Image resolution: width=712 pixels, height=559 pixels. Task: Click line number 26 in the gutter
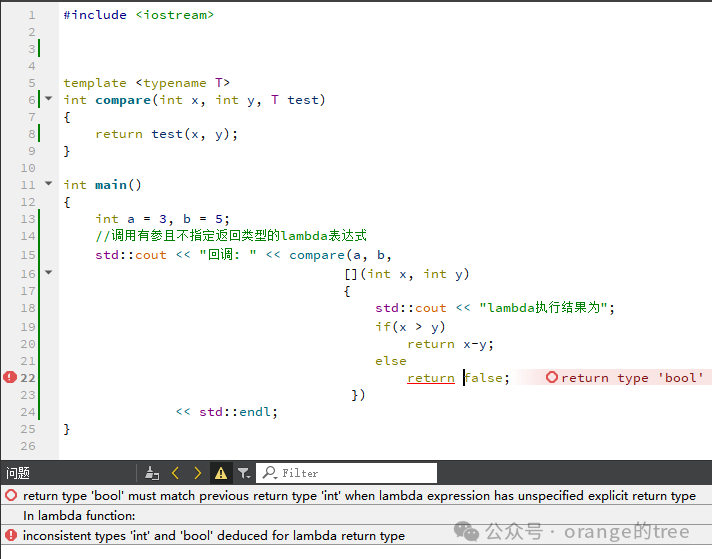pyautogui.click(x=28, y=446)
